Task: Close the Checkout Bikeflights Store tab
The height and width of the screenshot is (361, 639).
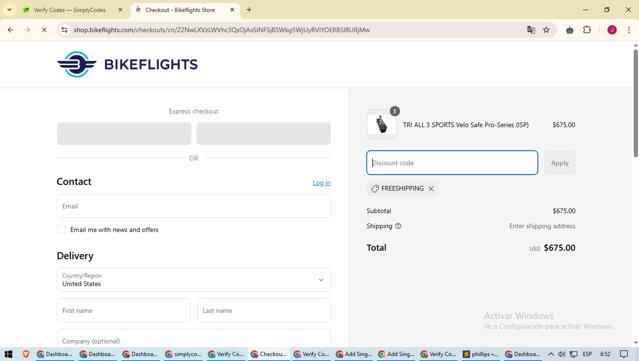Action: (232, 10)
